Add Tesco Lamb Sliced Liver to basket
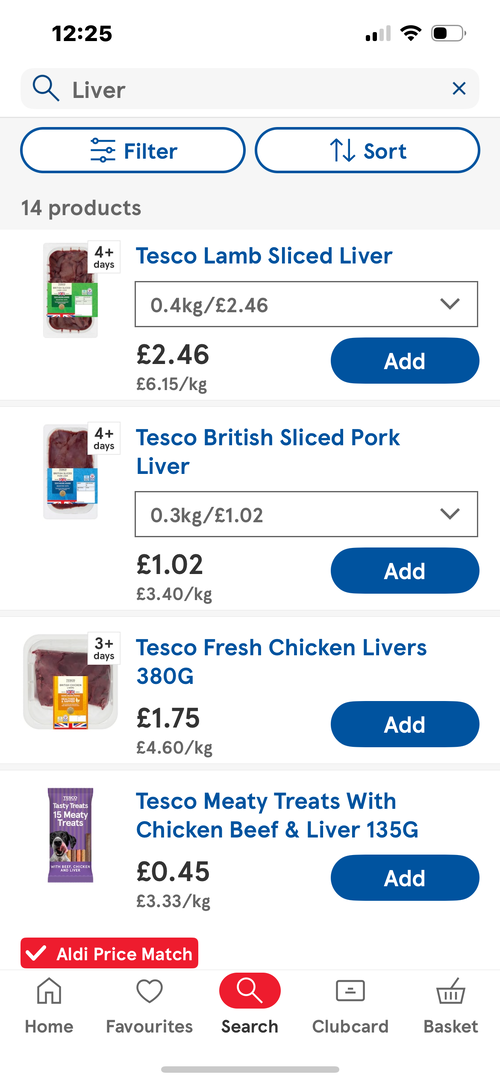Image resolution: width=500 pixels, height=1083 pixels. (405, 361)
